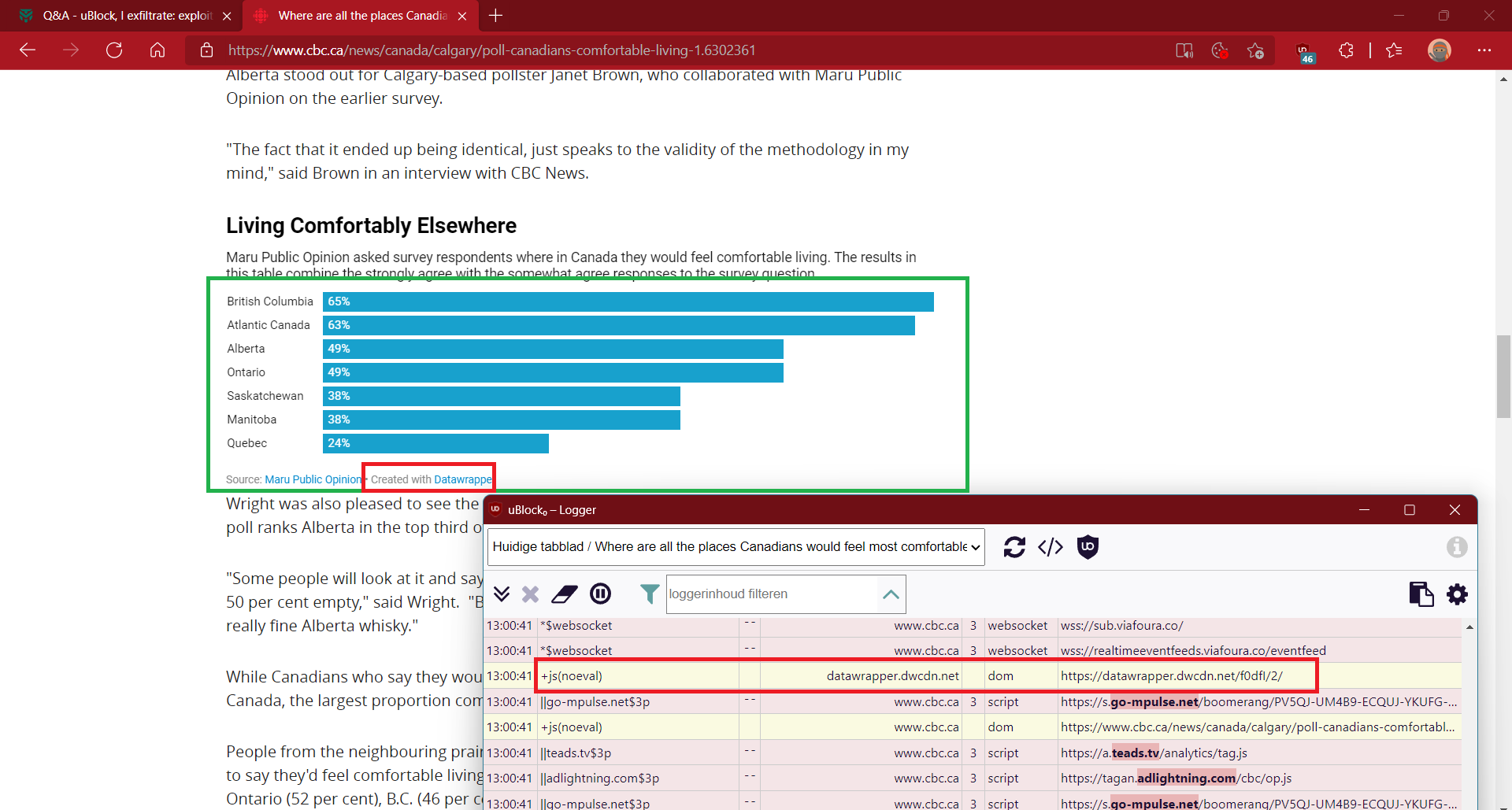
Task: Click the www.cbc.ca +js(noeval) dom log row
Action: (x=972, y=727)
